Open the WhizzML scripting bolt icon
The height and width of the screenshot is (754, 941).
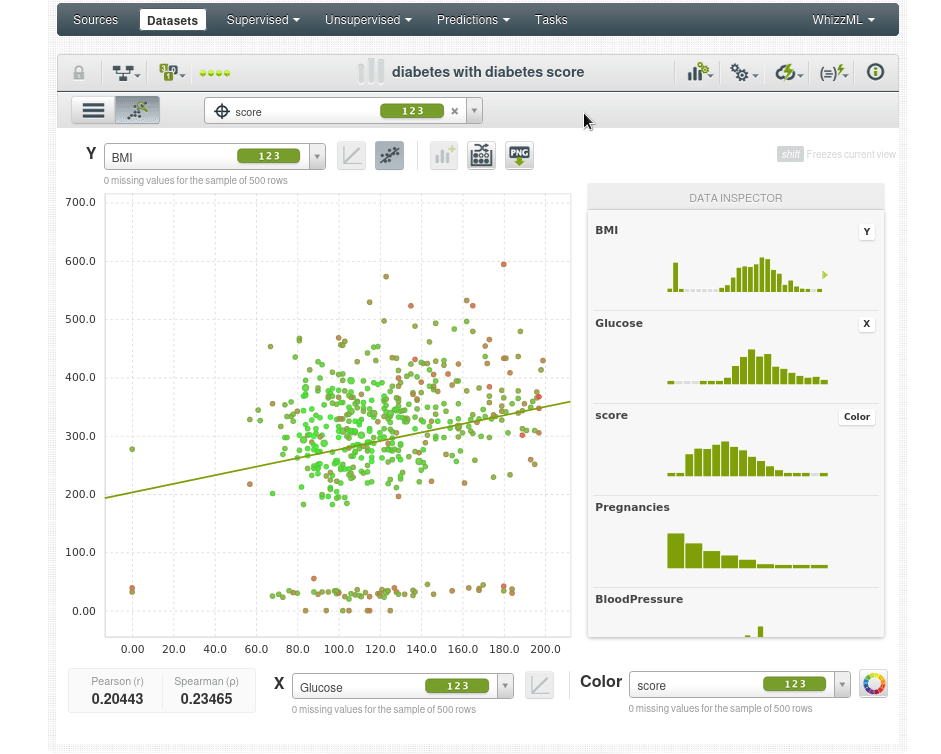(x=832, y=73)
